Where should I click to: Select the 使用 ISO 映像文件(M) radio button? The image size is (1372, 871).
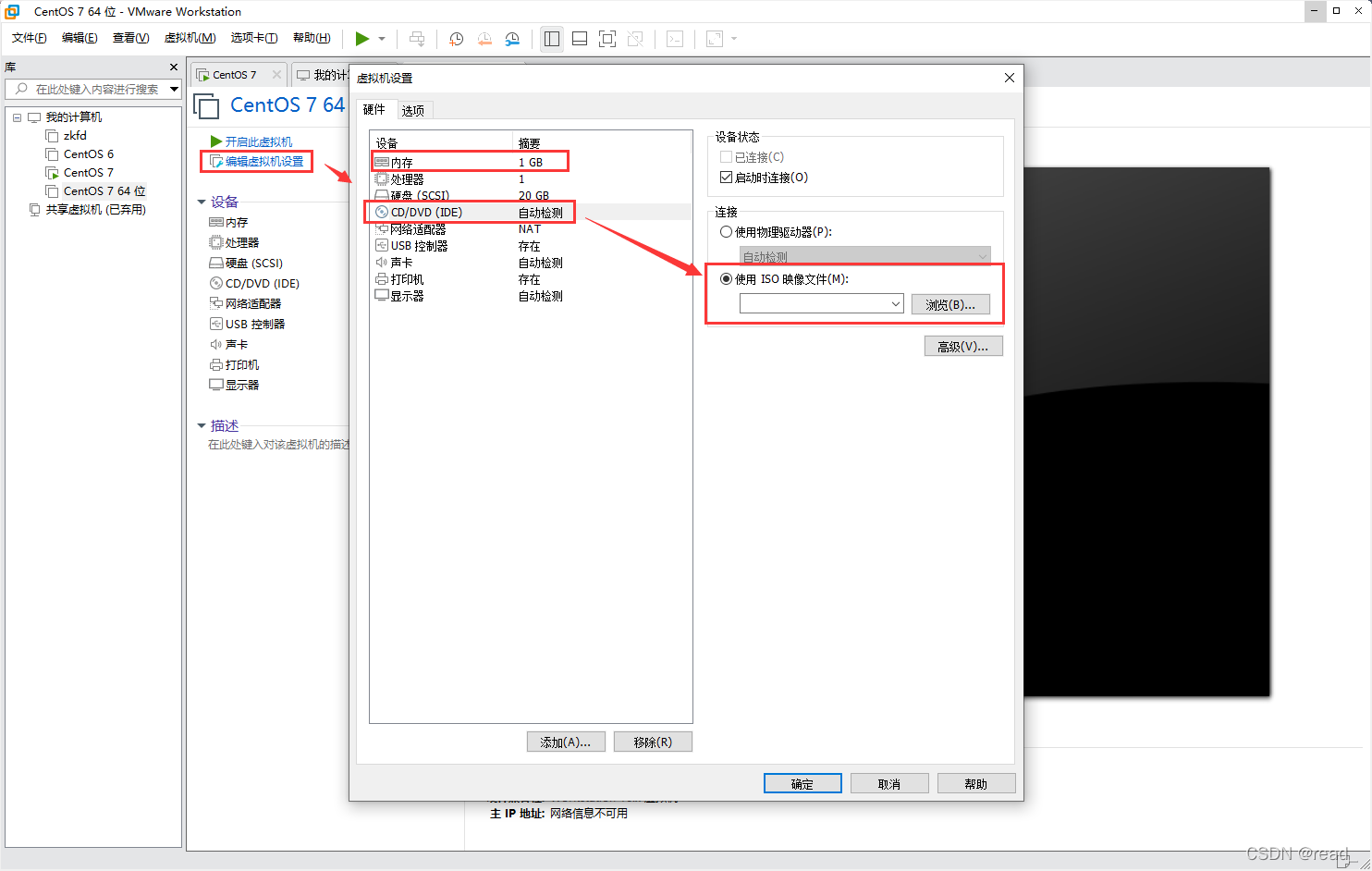coord(727,279)
